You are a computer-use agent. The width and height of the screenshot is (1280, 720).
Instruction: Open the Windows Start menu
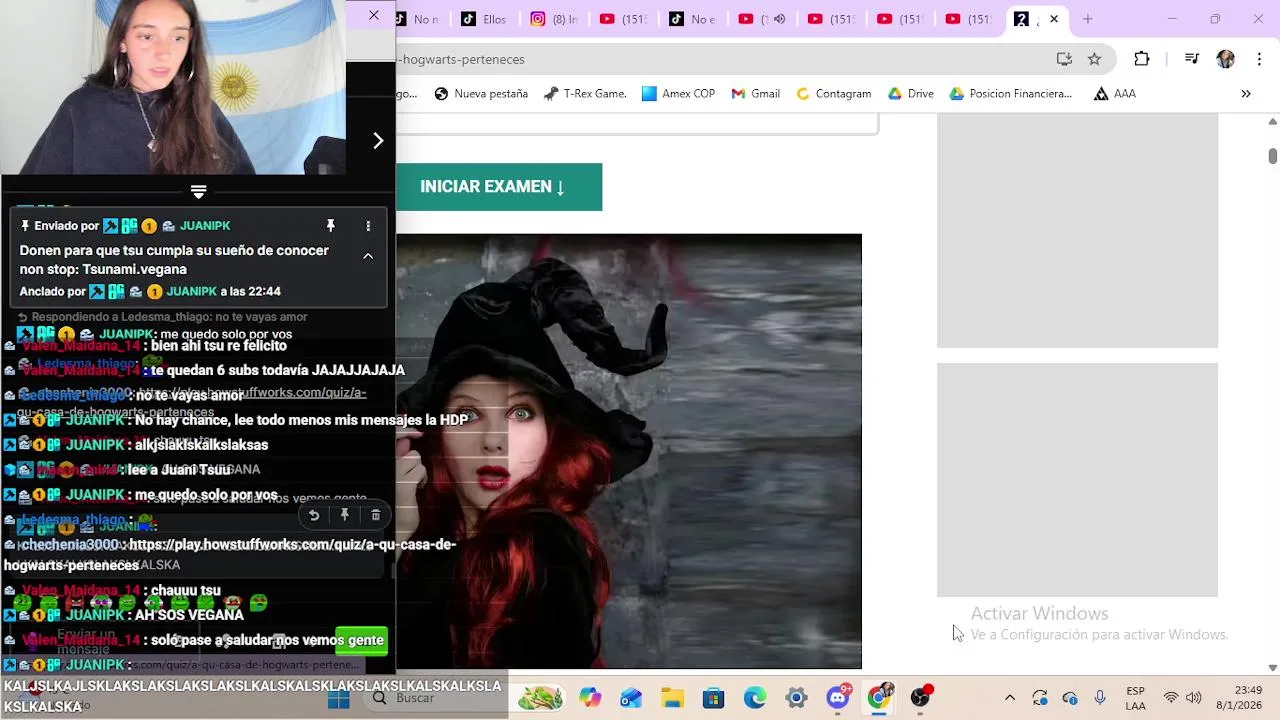[x=339, y=698]
